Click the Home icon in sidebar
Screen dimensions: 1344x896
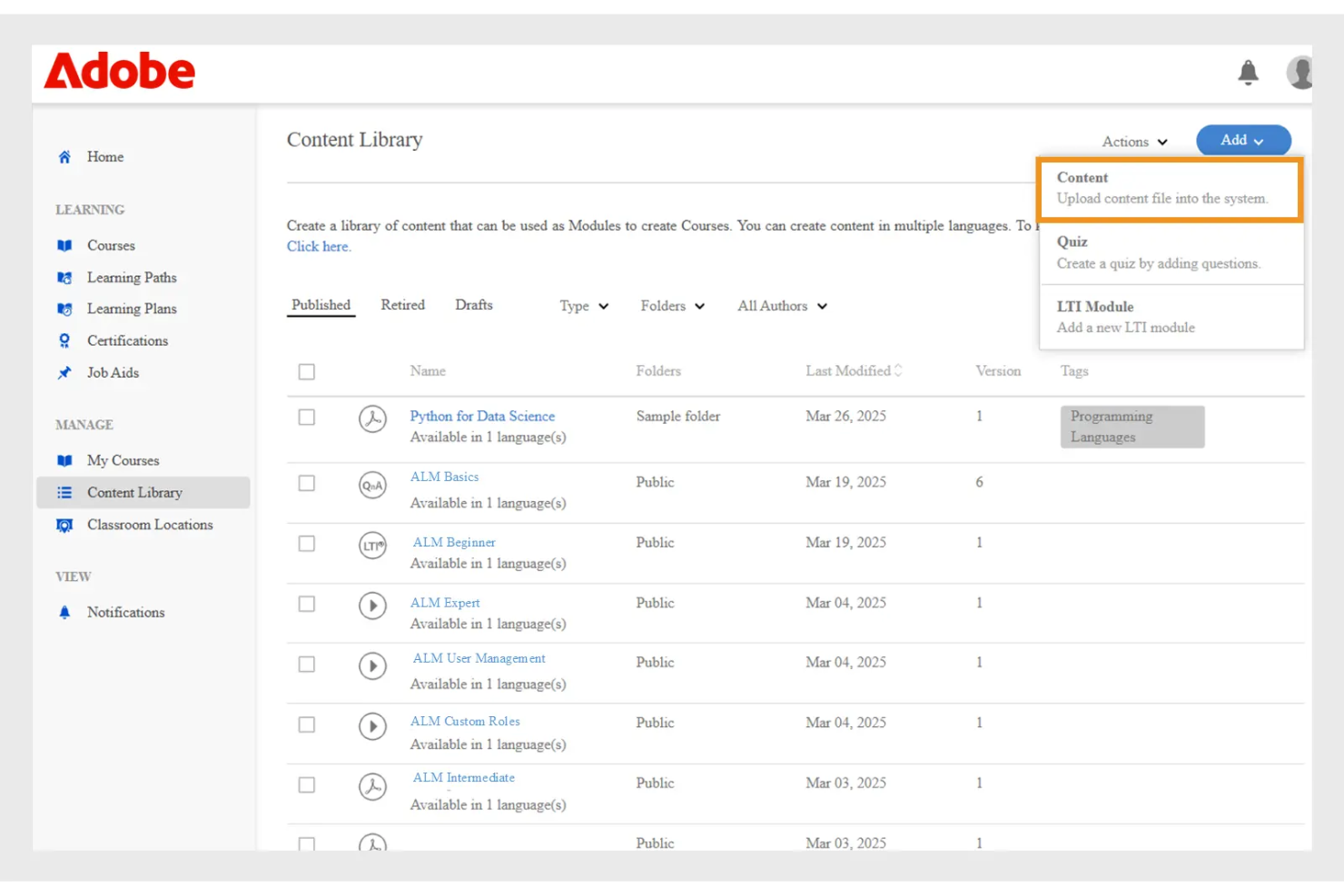coord(64,156)
